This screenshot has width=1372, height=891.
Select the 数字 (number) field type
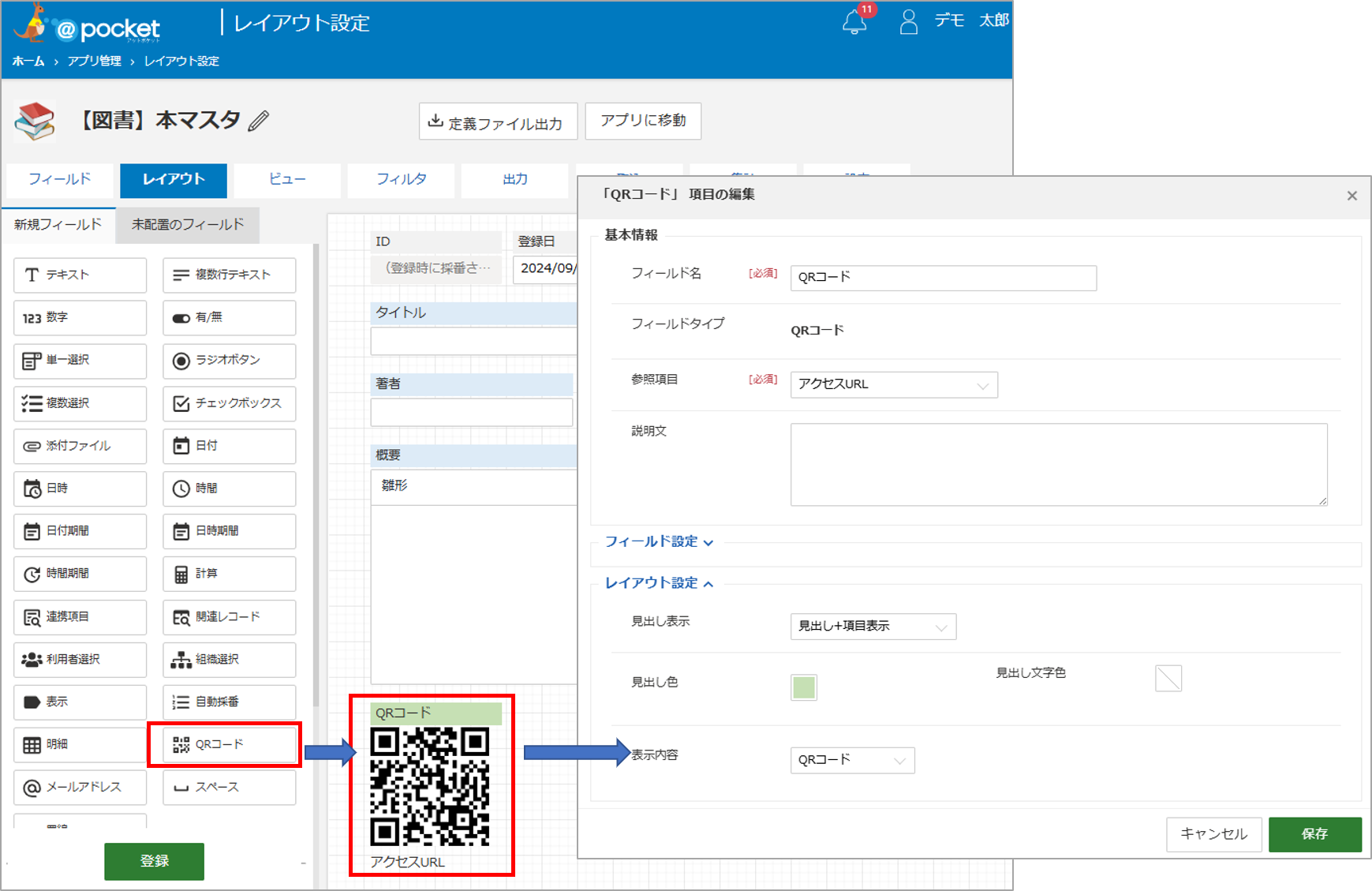79,317
